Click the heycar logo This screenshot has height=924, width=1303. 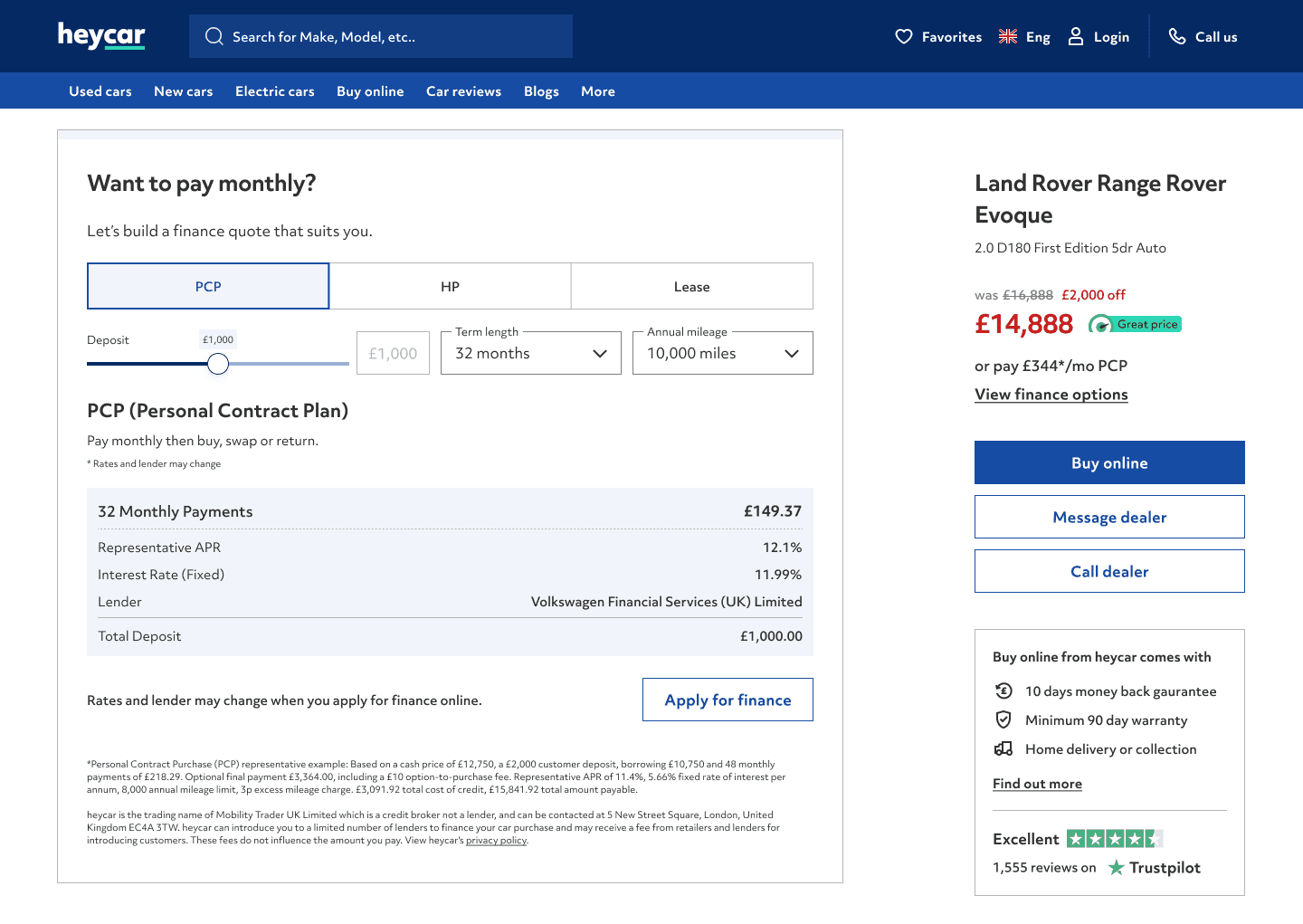pos(101,35)
